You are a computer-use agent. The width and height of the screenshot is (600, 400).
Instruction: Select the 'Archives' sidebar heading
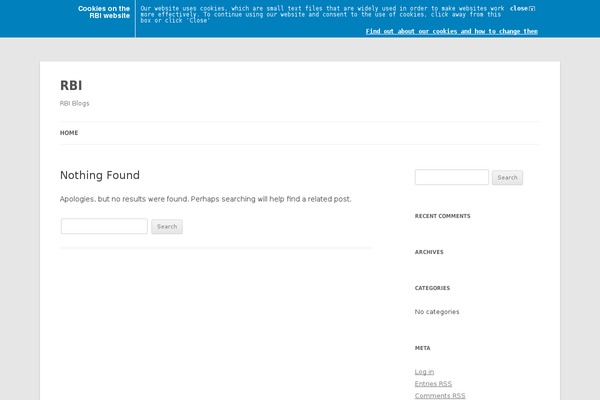click(429, 252)
